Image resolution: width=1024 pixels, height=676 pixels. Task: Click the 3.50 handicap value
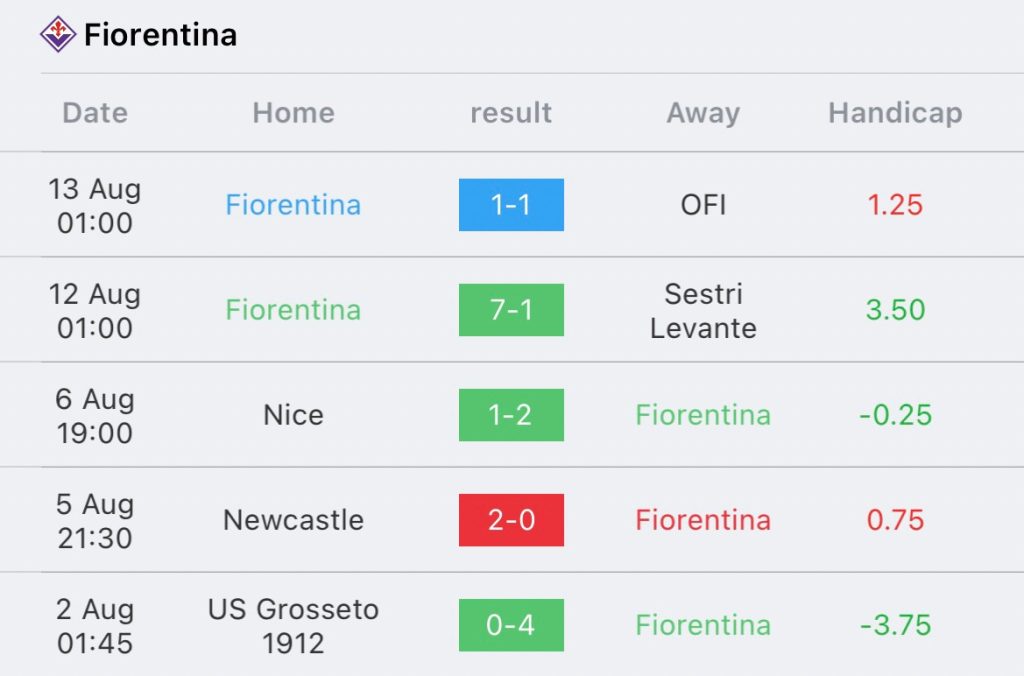[895, 310]
